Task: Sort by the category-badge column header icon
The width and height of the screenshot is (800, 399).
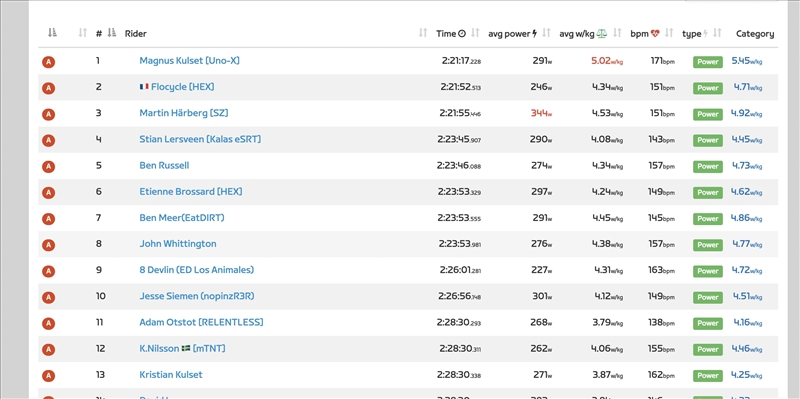Action: (x=52, y=33)
